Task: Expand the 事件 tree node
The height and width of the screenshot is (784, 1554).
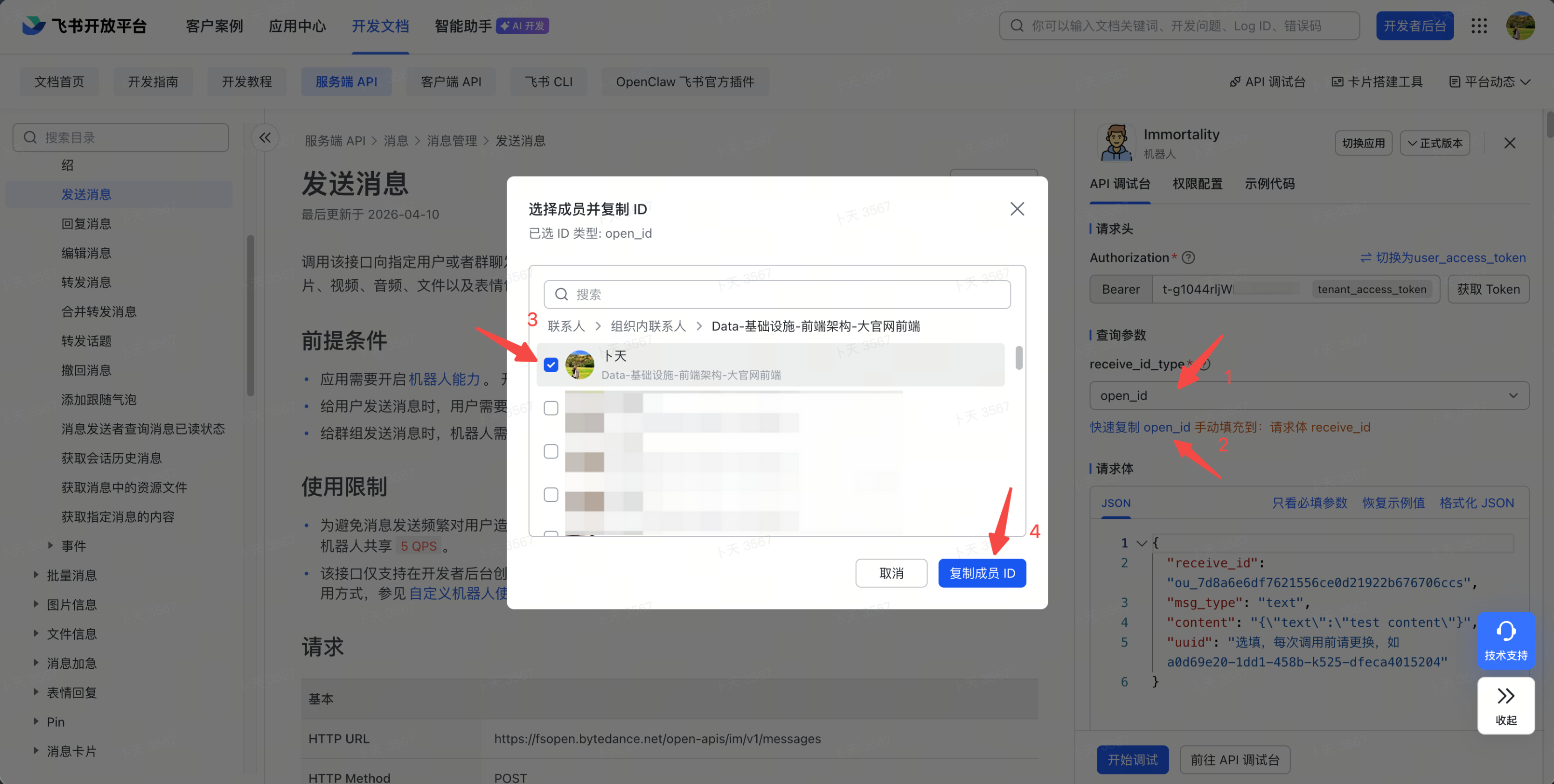Action: (51, 545)
